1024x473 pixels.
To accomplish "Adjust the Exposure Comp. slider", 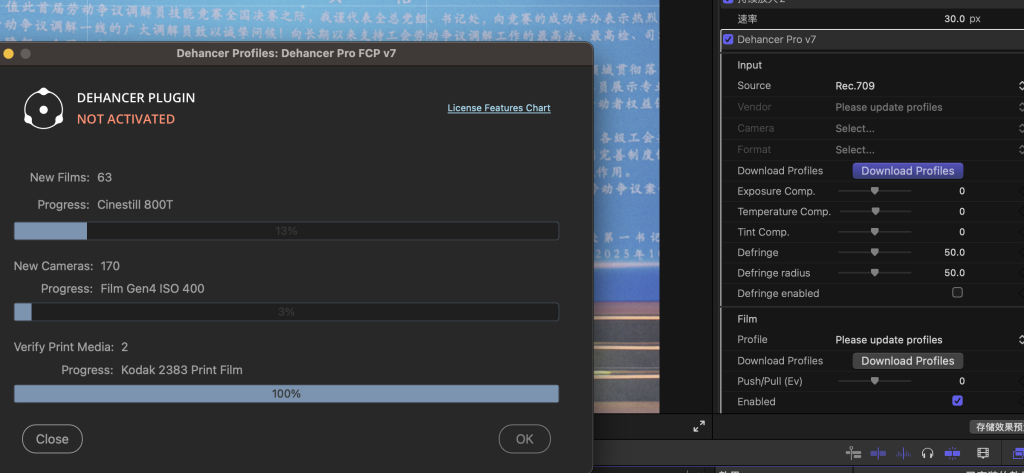I will point(875,191).
